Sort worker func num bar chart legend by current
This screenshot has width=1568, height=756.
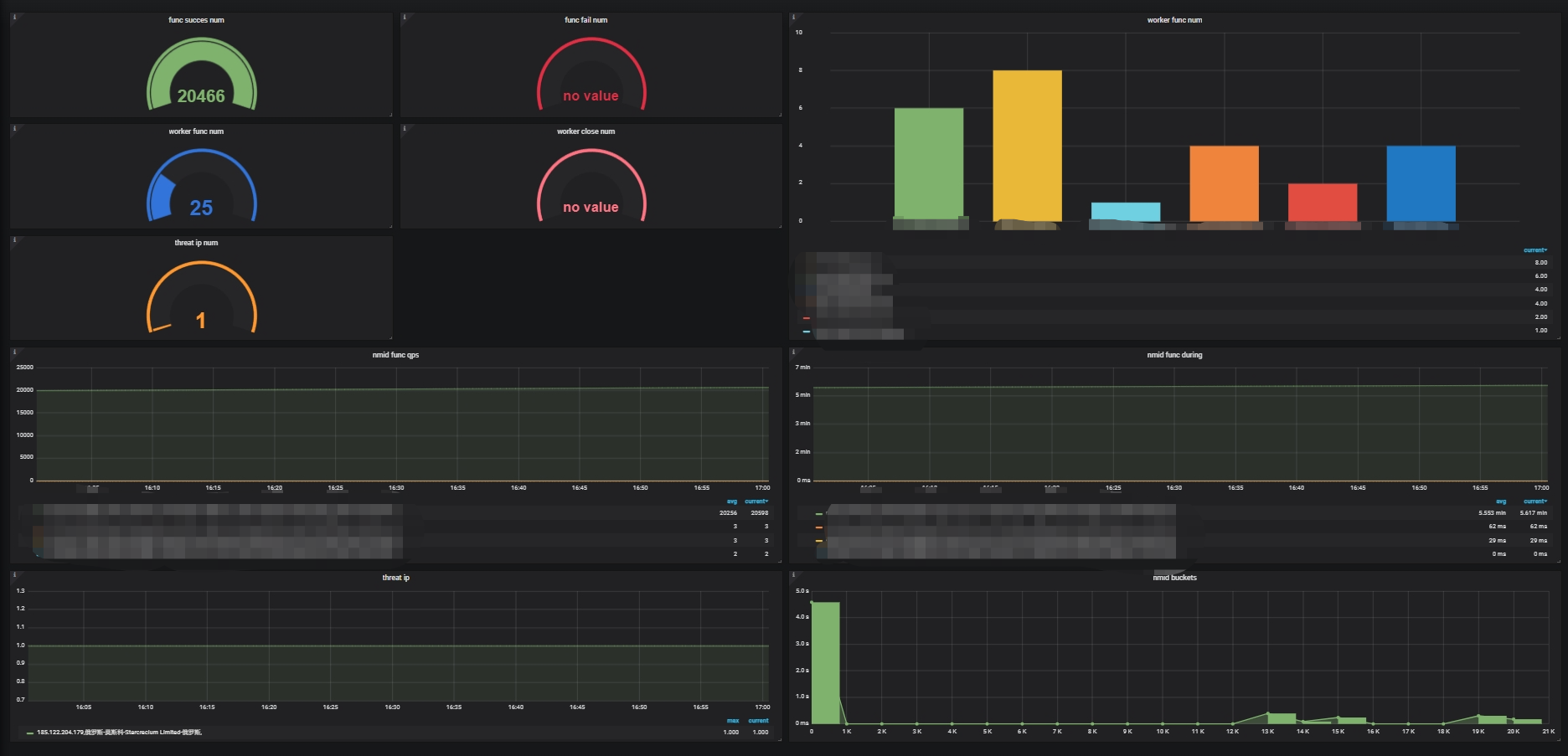[1534, 250]
